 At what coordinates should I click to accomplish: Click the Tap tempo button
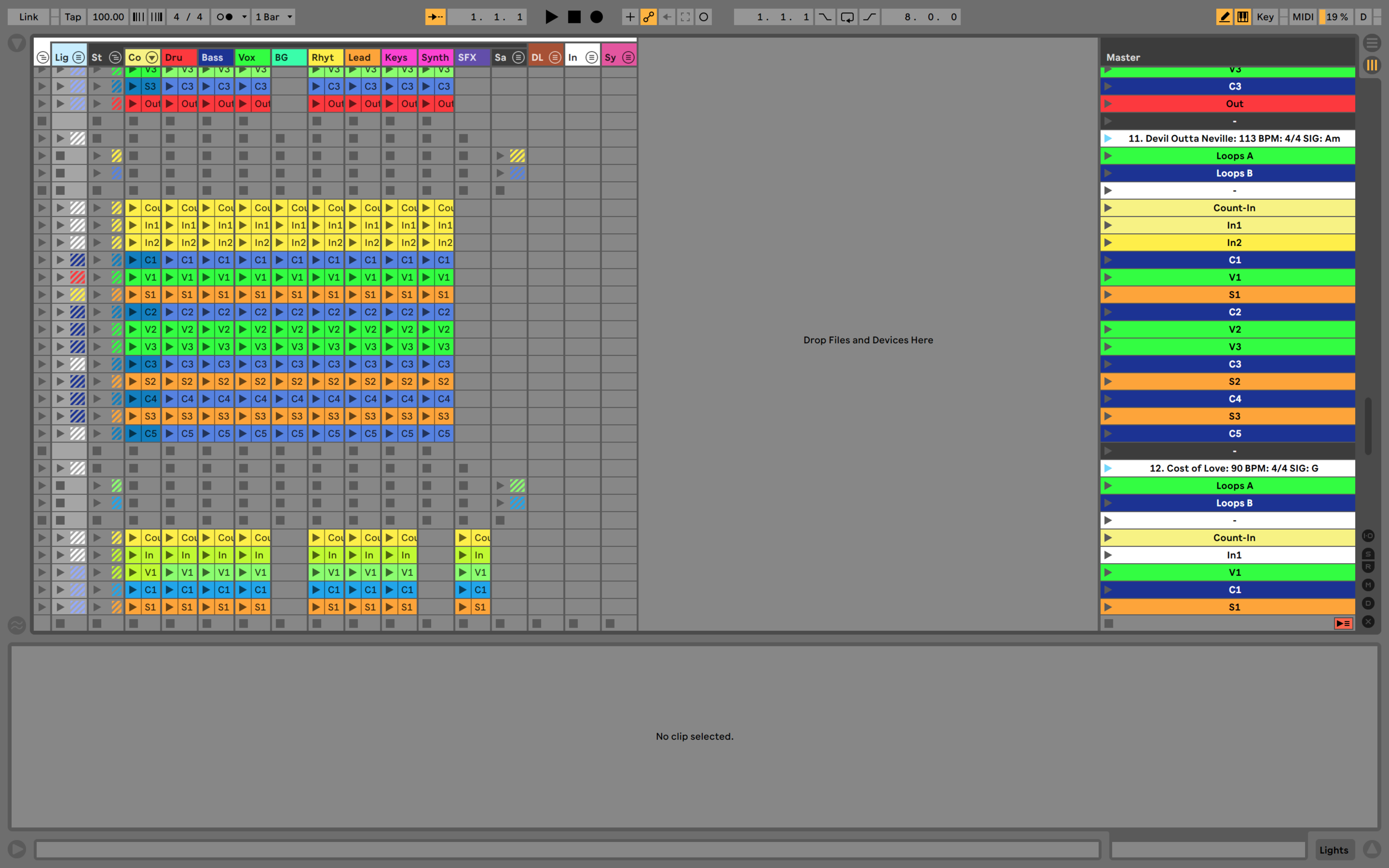pyautogui.click(x=73, y=17)
